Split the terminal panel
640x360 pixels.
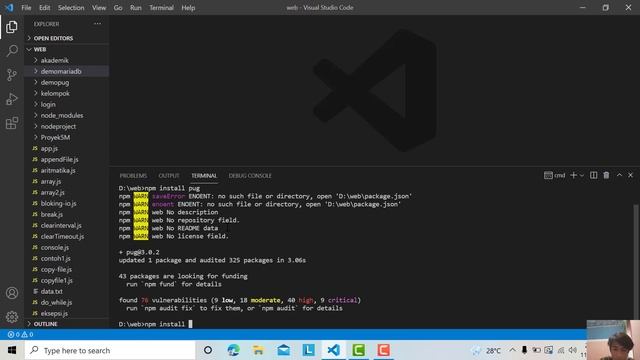[593, 175]
